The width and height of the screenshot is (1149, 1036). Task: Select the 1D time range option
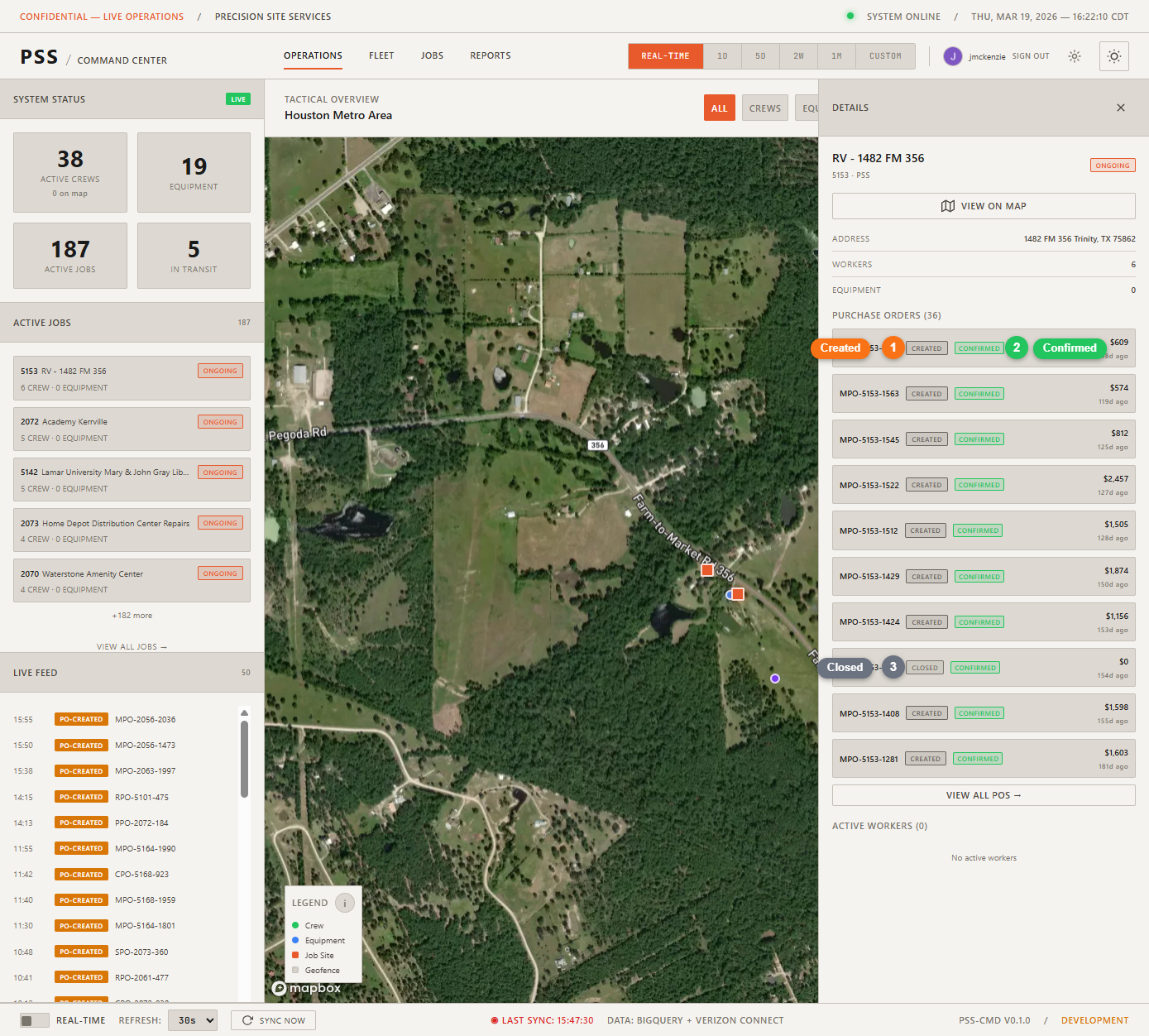coord(723,56)
